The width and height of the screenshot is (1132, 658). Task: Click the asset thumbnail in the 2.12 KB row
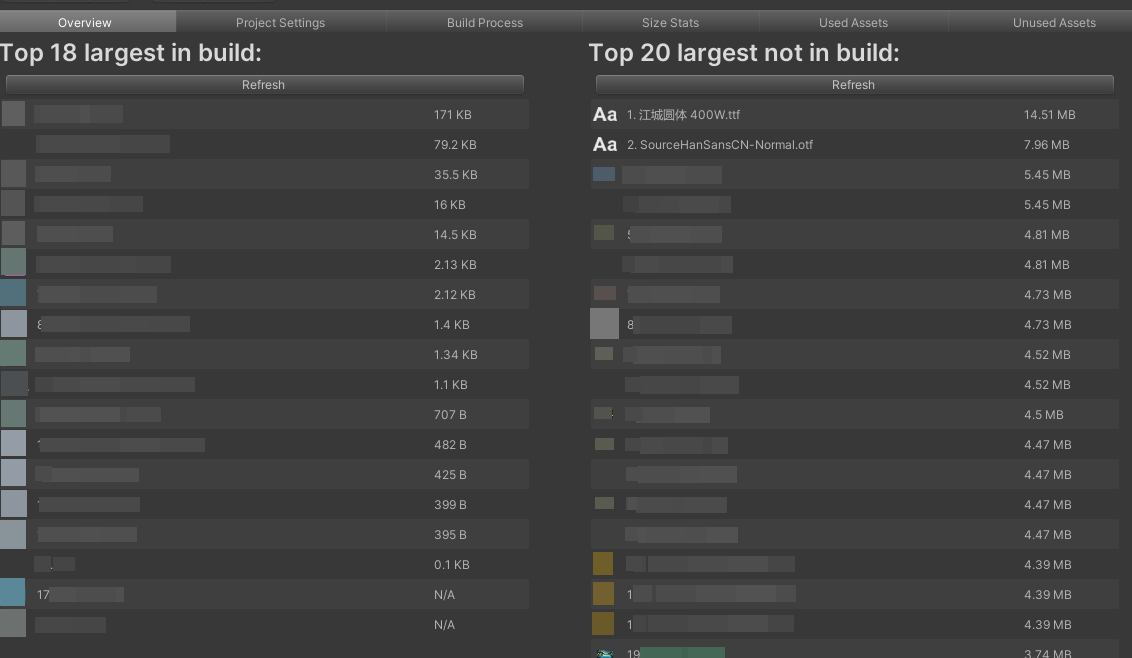[x=13, y=294]
